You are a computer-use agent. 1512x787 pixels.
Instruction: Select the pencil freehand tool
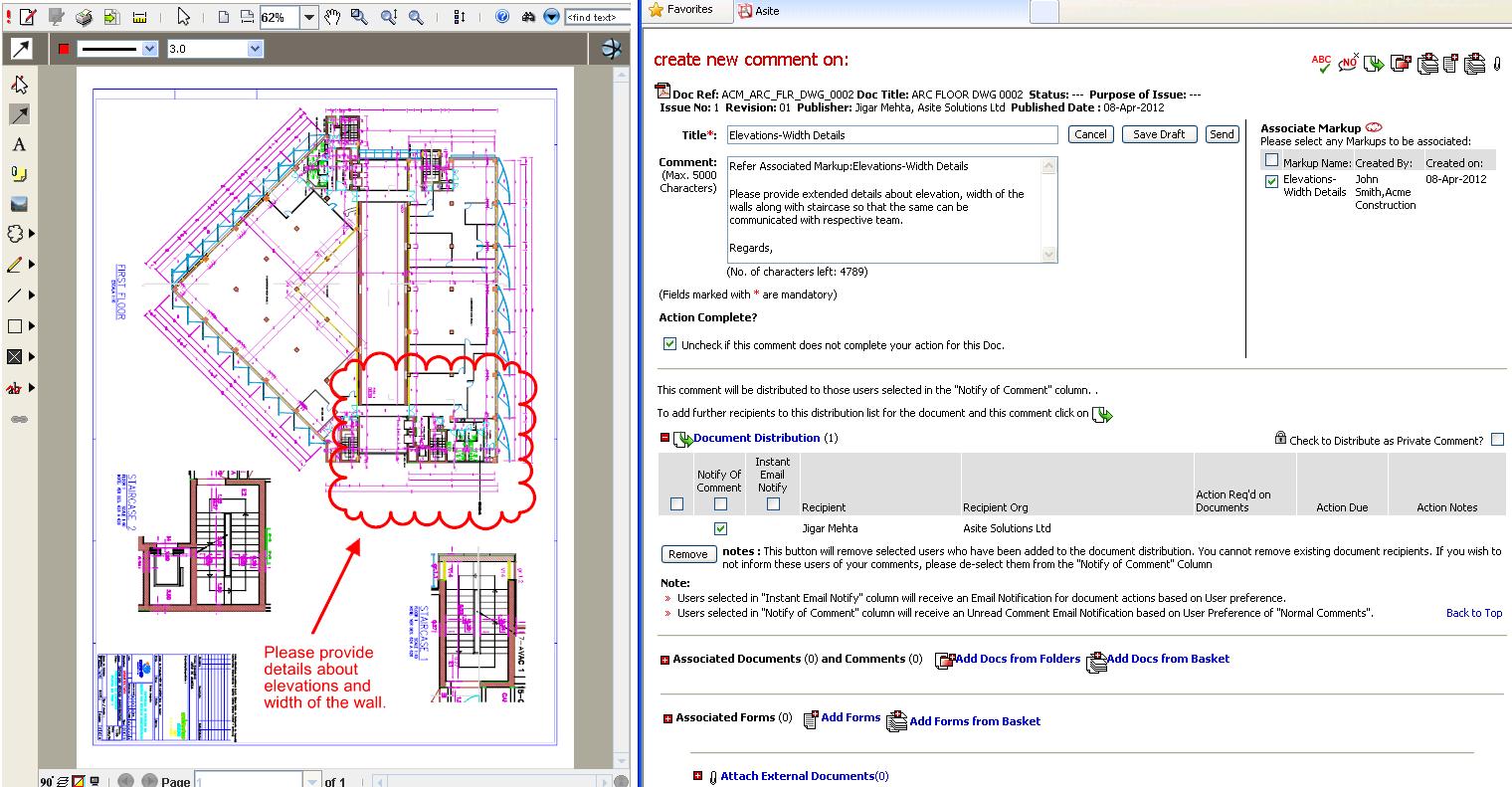point(16,265)
